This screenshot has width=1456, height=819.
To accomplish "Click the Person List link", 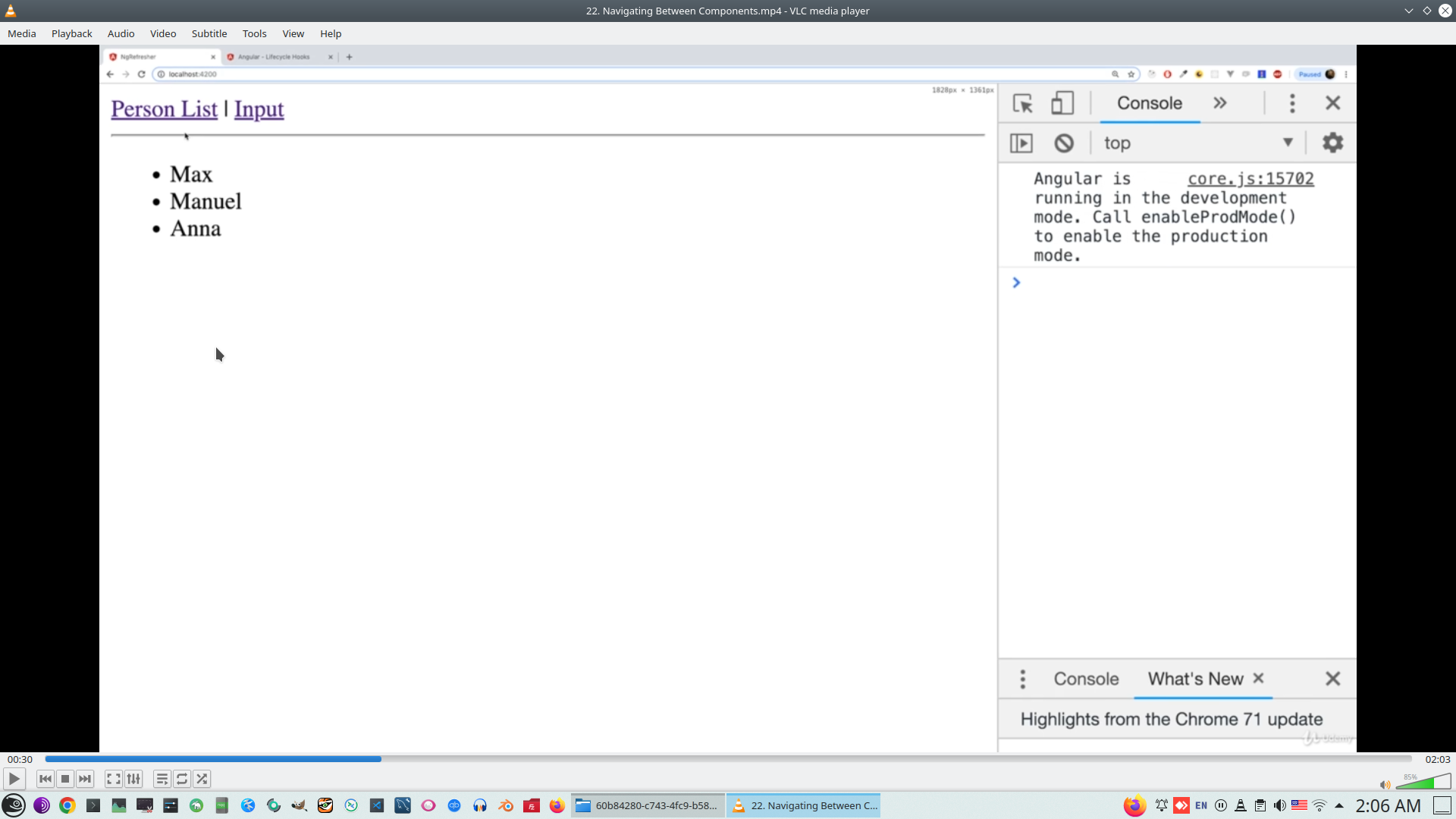I will 164,109.
